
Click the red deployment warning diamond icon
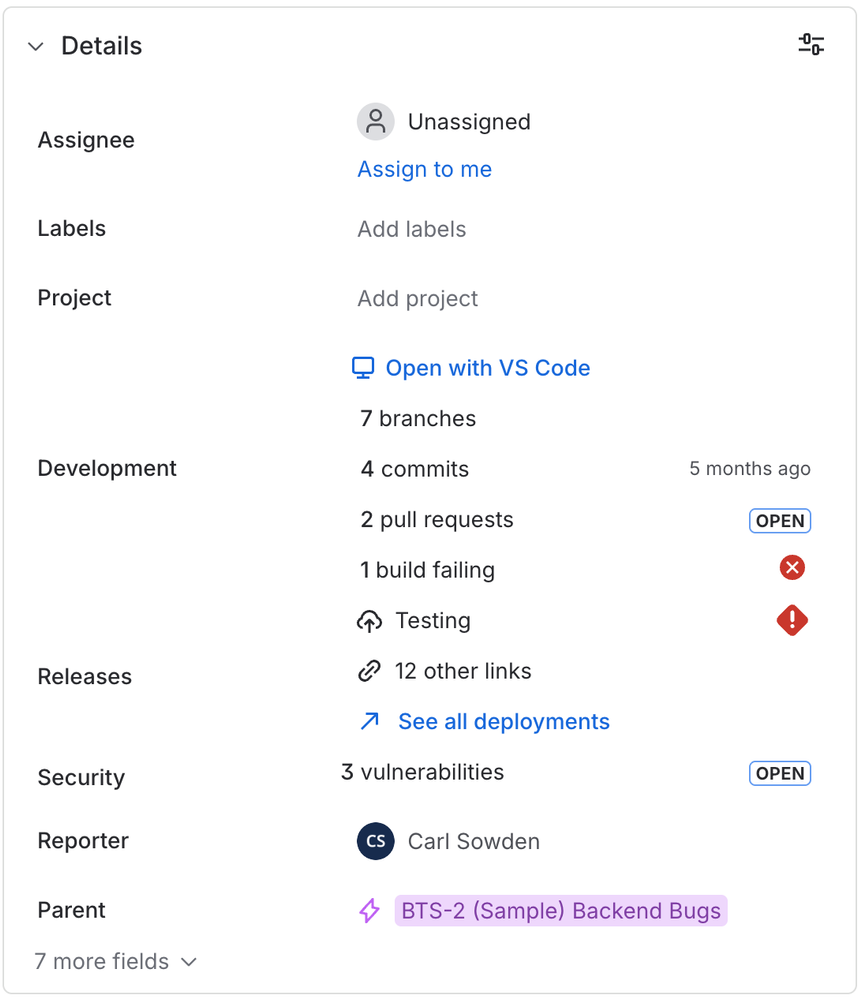coord(792,620)
